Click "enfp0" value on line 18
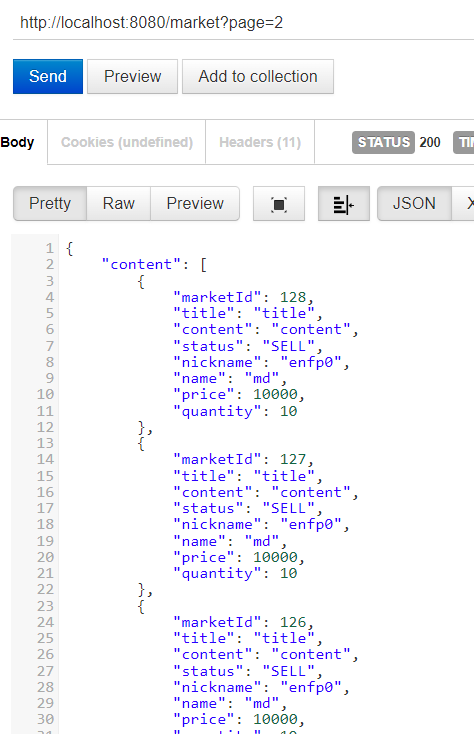The width and height of the screenshot is (474, 734). point(311,524)
